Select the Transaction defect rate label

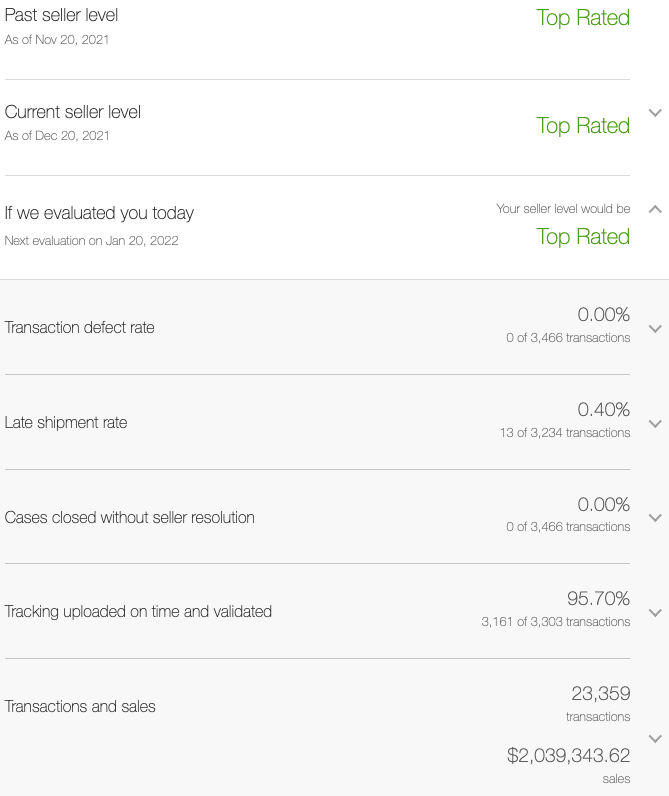[79, 327]
